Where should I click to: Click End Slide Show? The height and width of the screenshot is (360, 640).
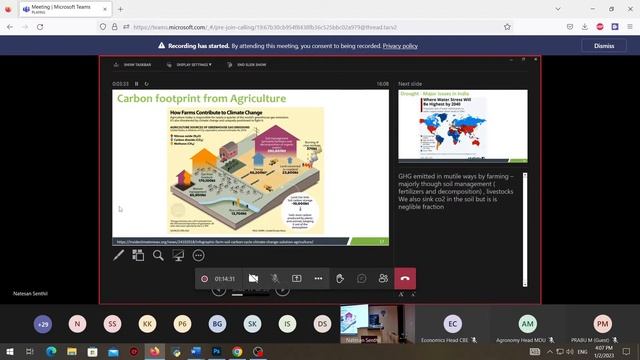coord(247,65)
